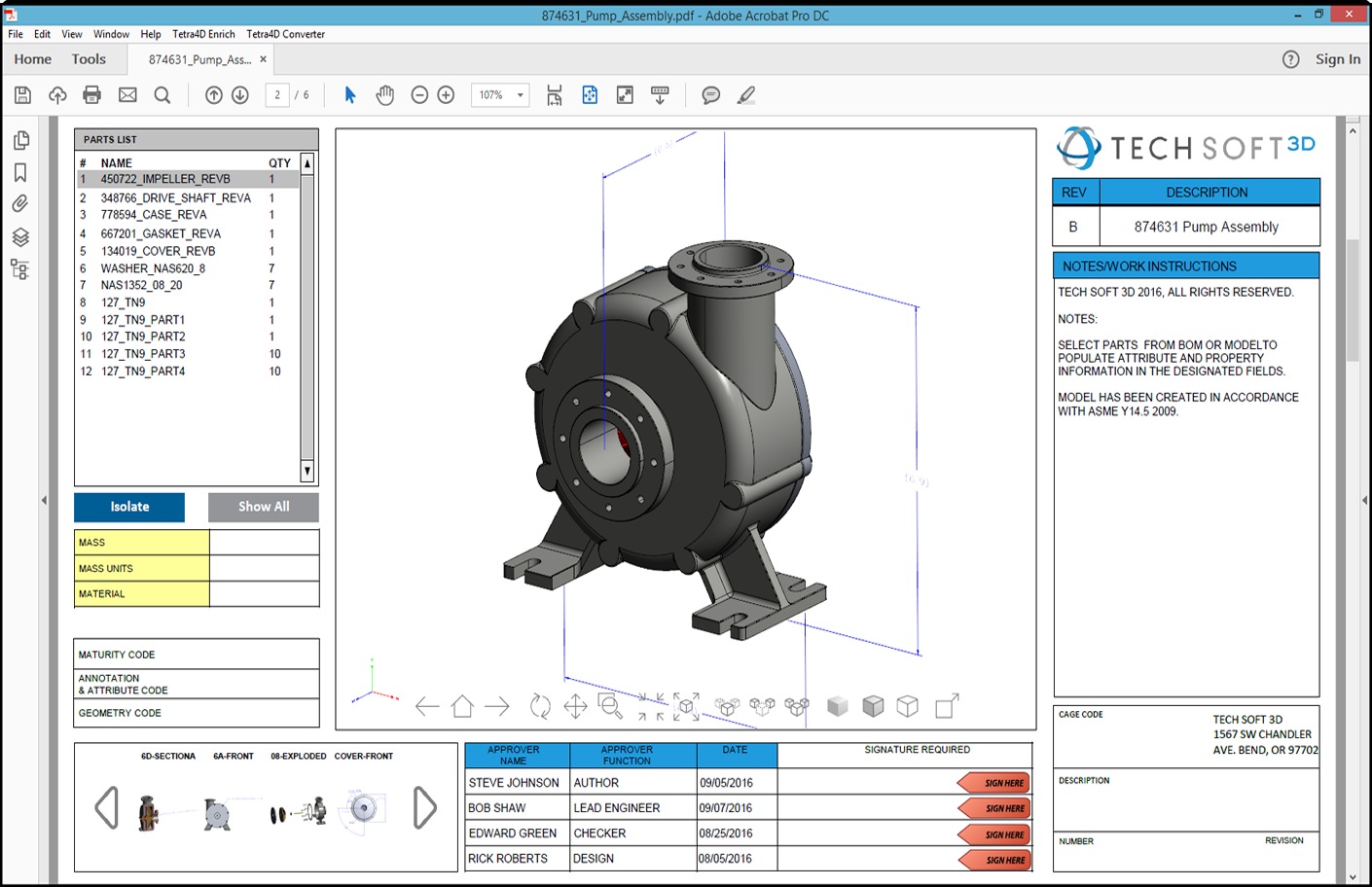This screenshot has width=1372, height=887.
Task: Open the bookmarks side panel
Action: (x=20, y=173)
